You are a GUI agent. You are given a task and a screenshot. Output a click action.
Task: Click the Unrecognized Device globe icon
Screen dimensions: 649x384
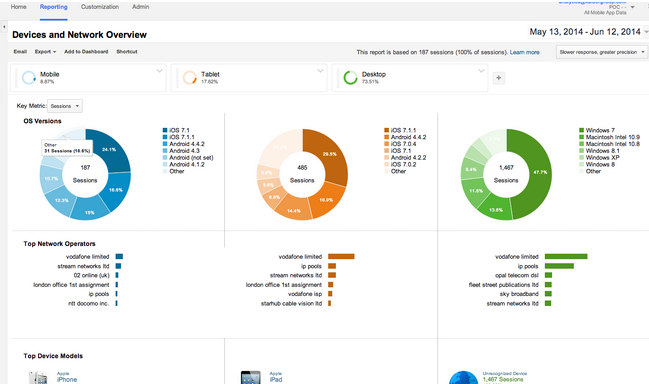point(464,378)
